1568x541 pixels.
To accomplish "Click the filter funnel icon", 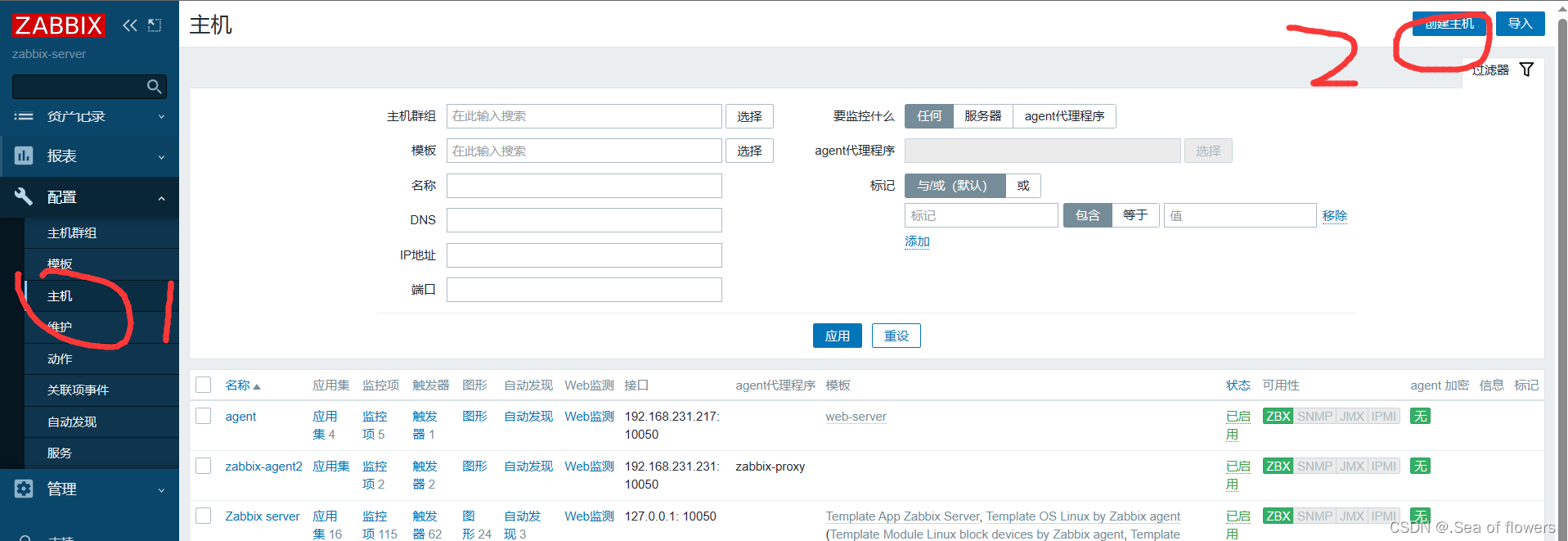I will coord(1526,70).
